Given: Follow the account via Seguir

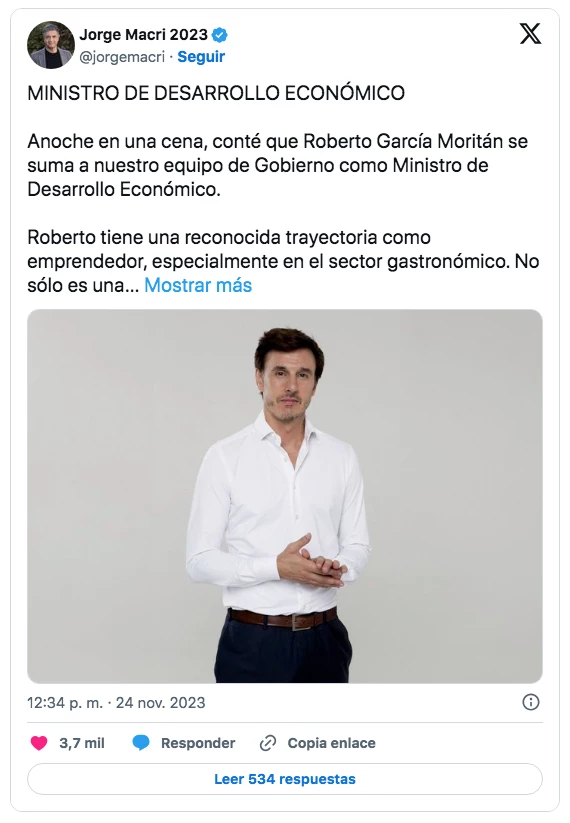Looking at the screenshot, I should [x=201, y=57].
